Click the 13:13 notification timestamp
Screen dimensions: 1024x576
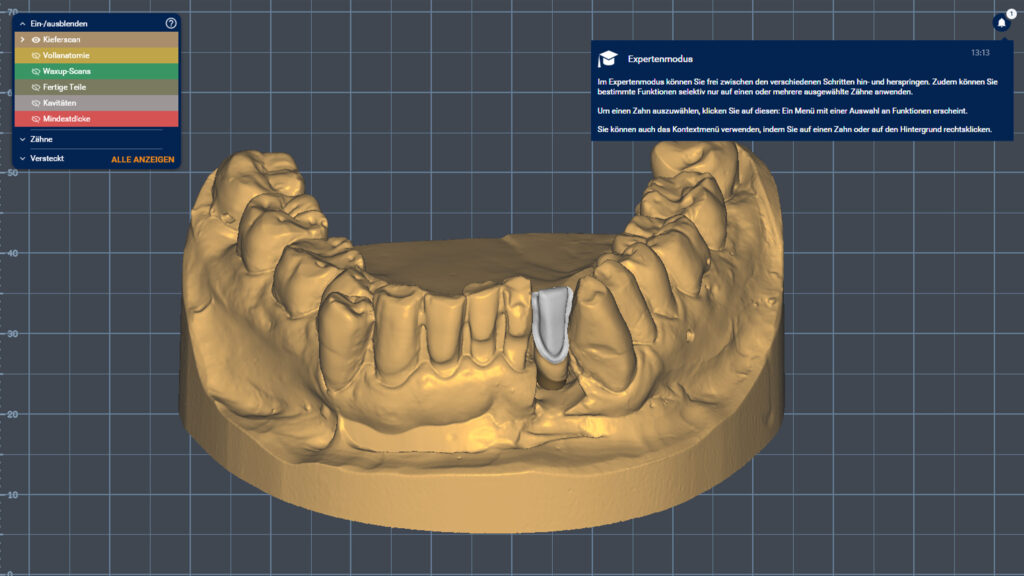979,52
